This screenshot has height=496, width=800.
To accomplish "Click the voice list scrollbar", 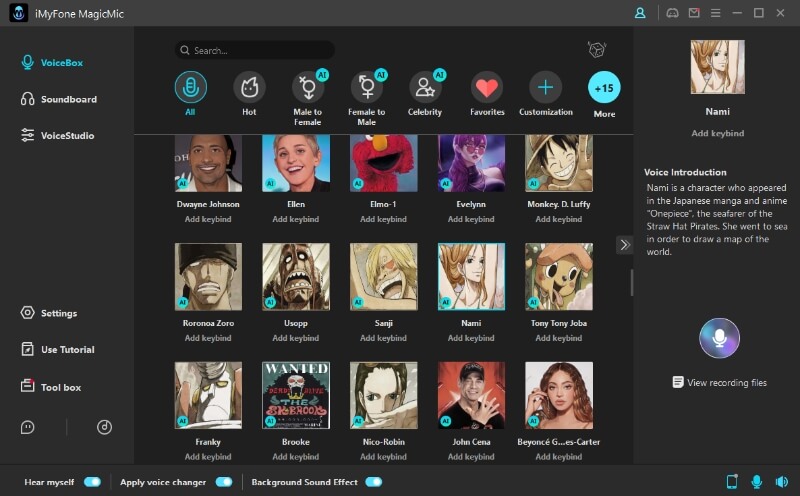I will tap(632, 283).
